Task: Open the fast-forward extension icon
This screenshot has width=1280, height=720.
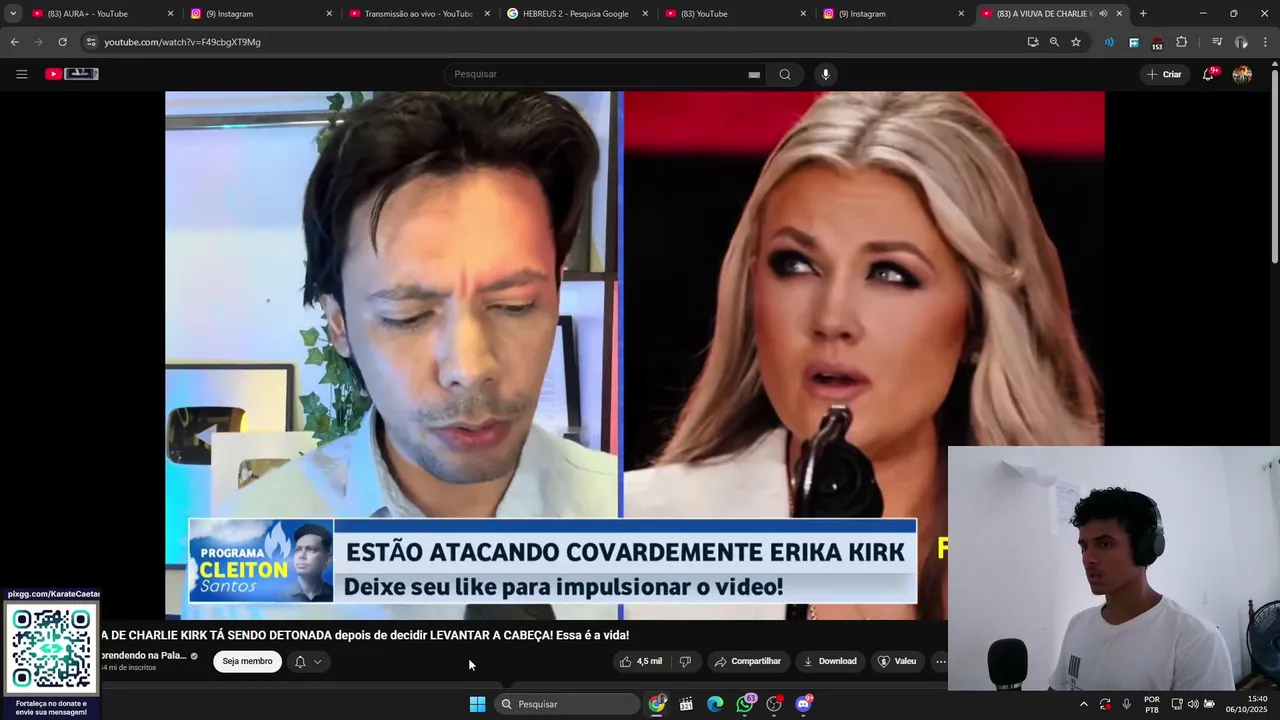Action: coord(1133,42)
